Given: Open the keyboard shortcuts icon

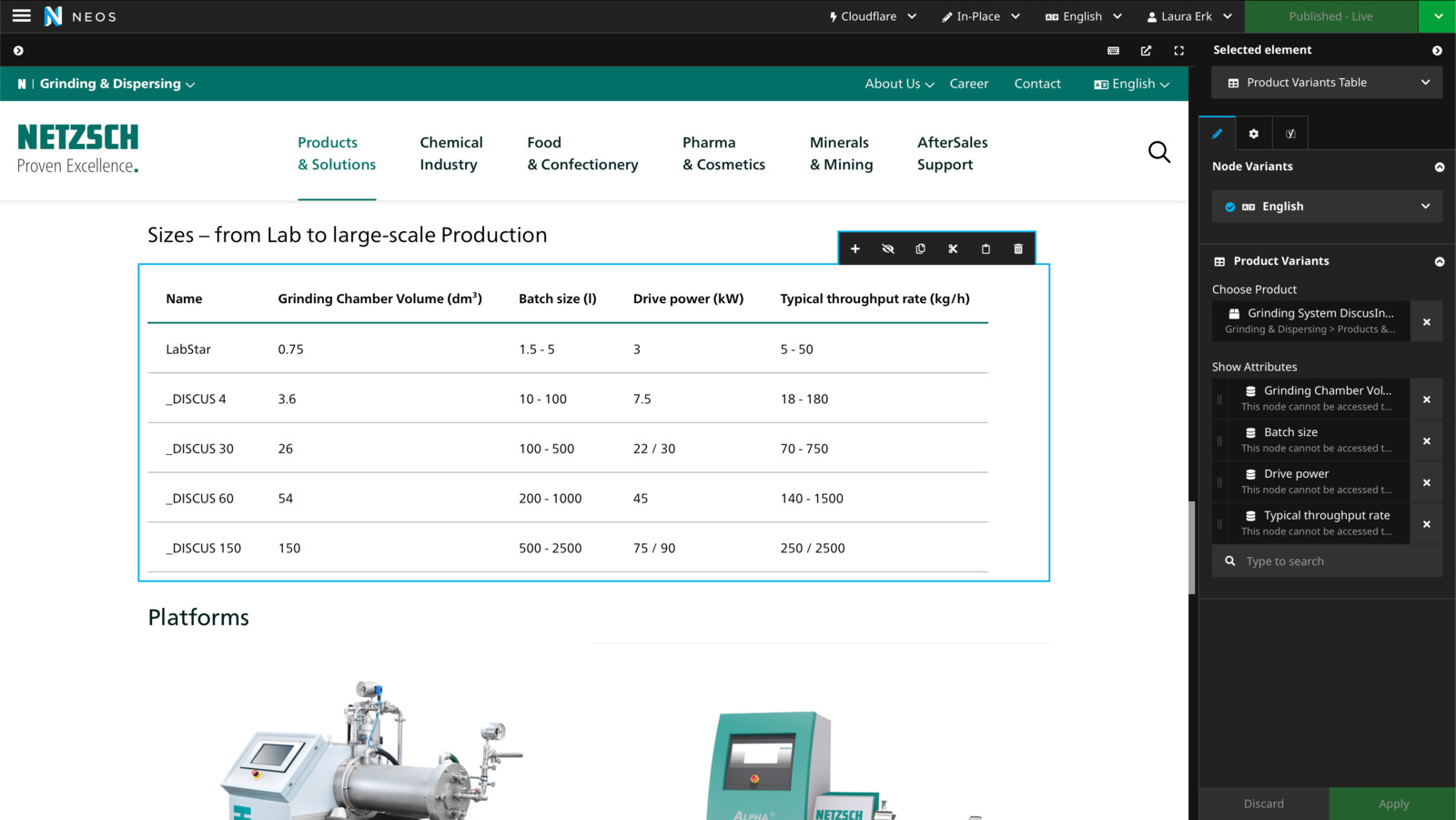Looking at the screenshot, I should click(1113, 51).
